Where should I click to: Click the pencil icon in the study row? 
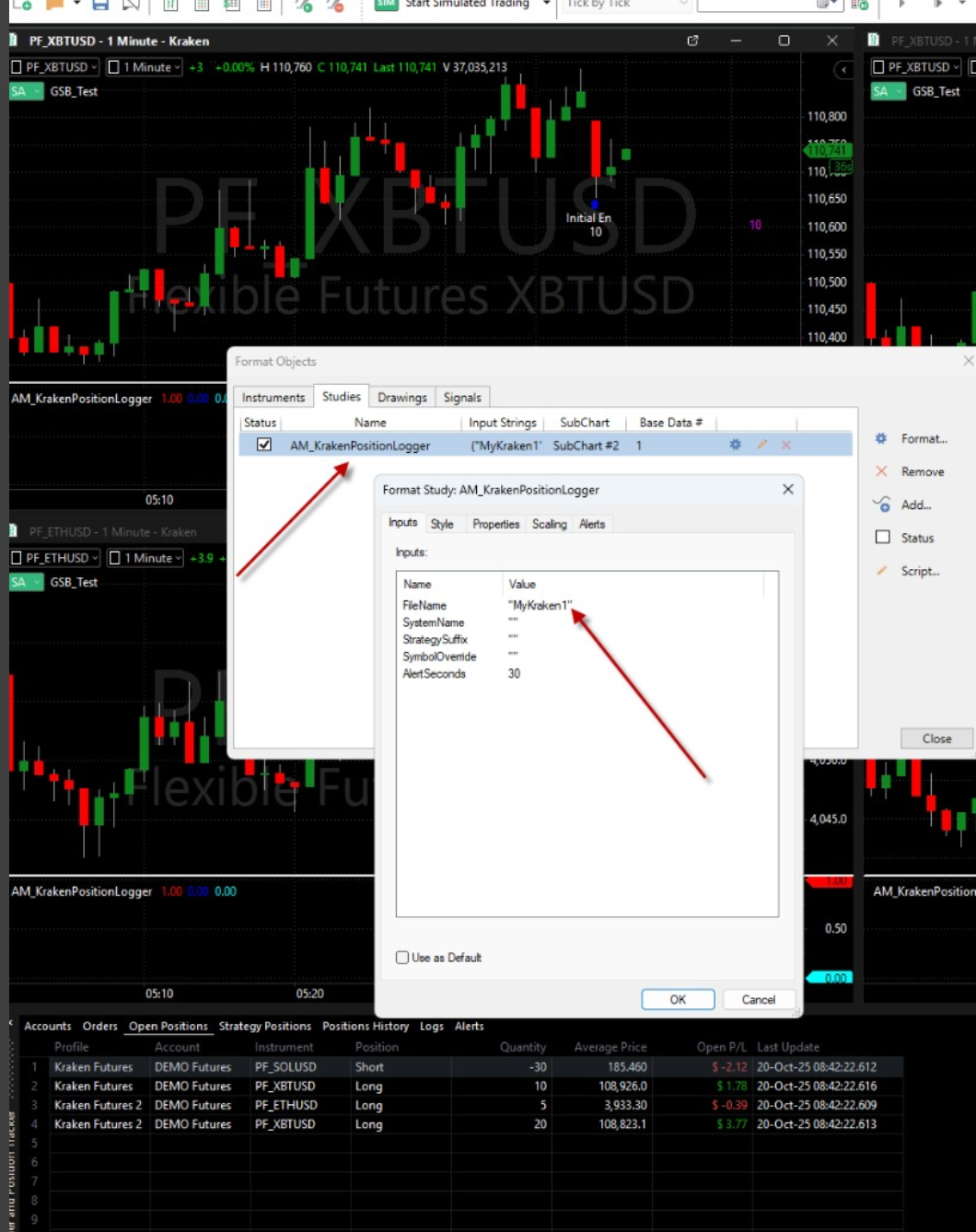click(761, 445)
